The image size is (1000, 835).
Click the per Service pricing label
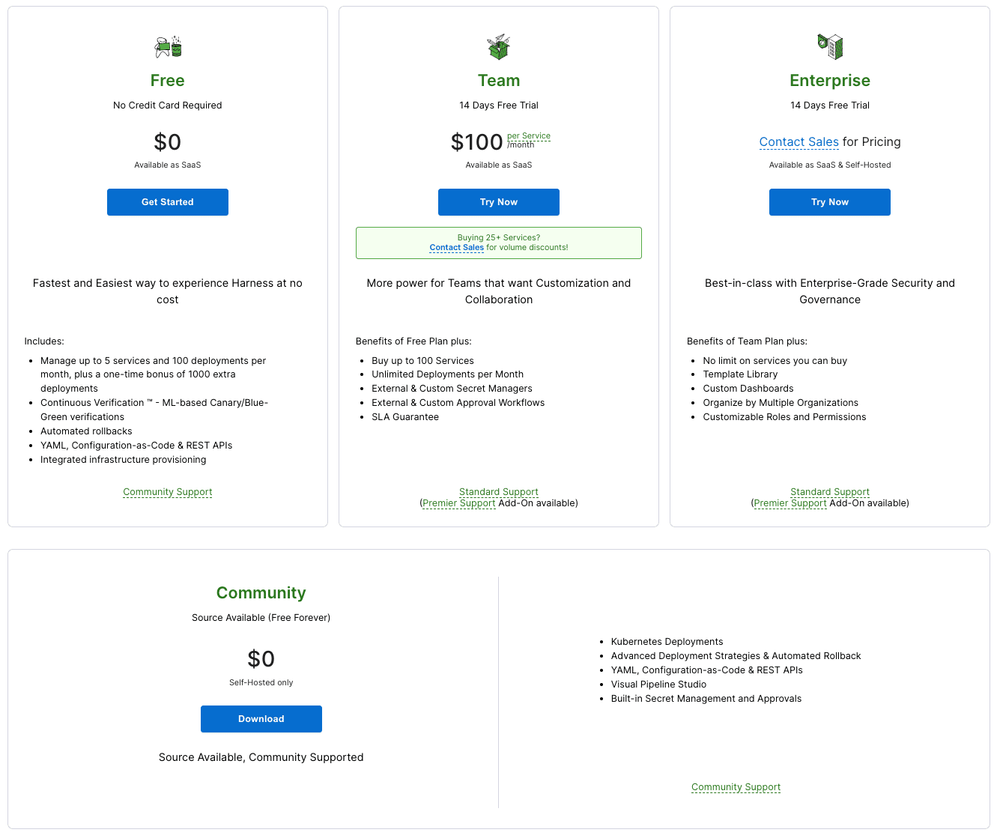coord(528,136)
